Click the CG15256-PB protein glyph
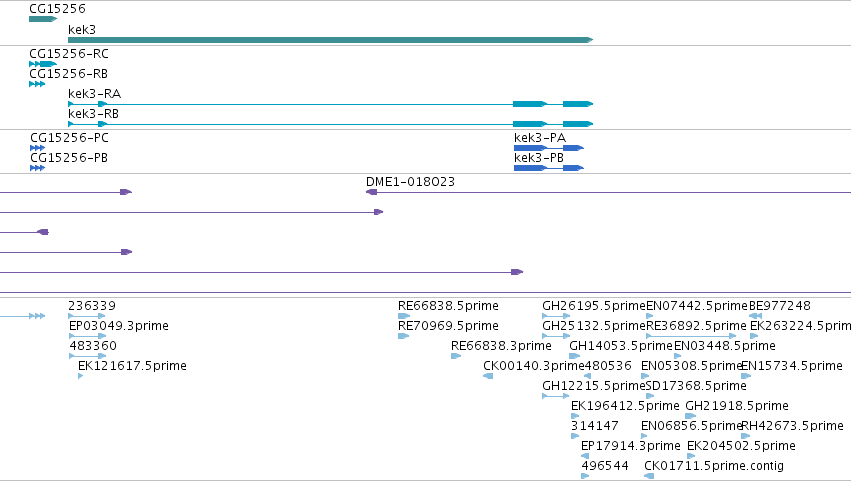 37,168
